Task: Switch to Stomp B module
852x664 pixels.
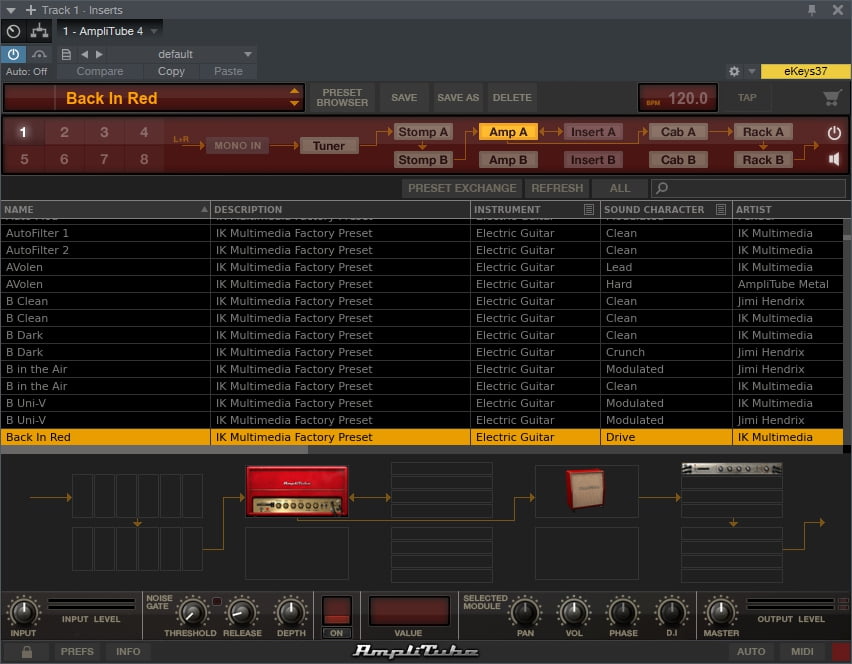Action: [x=423, y=160]
